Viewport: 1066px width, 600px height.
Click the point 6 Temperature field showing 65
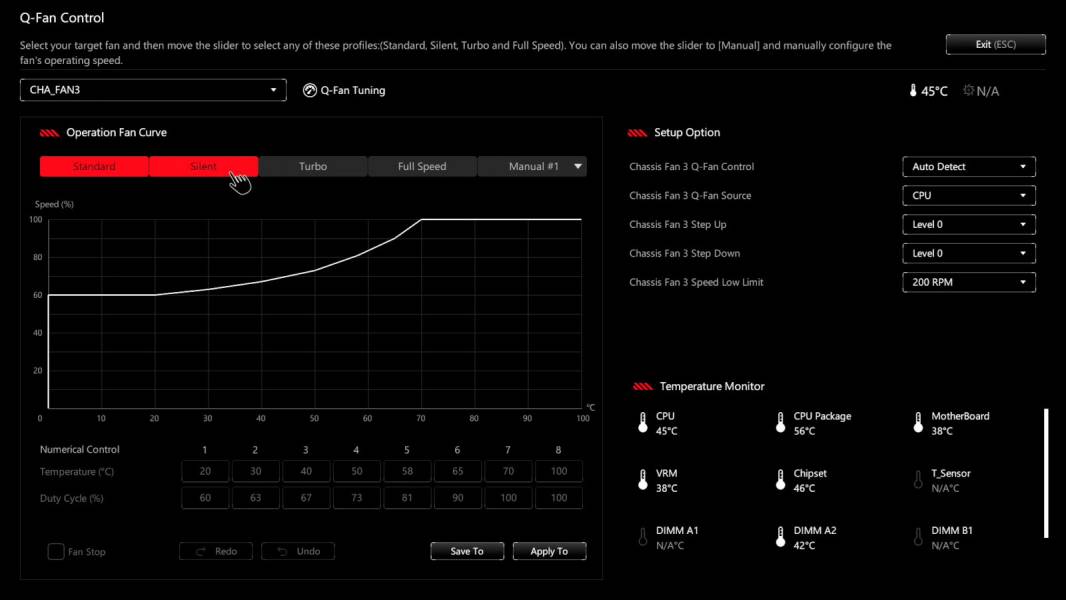coord(458,471)
